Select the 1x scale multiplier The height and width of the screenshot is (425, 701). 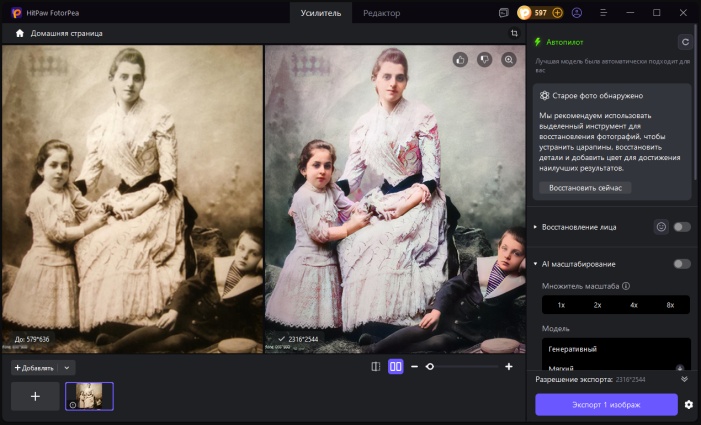[x=561, y=305]
